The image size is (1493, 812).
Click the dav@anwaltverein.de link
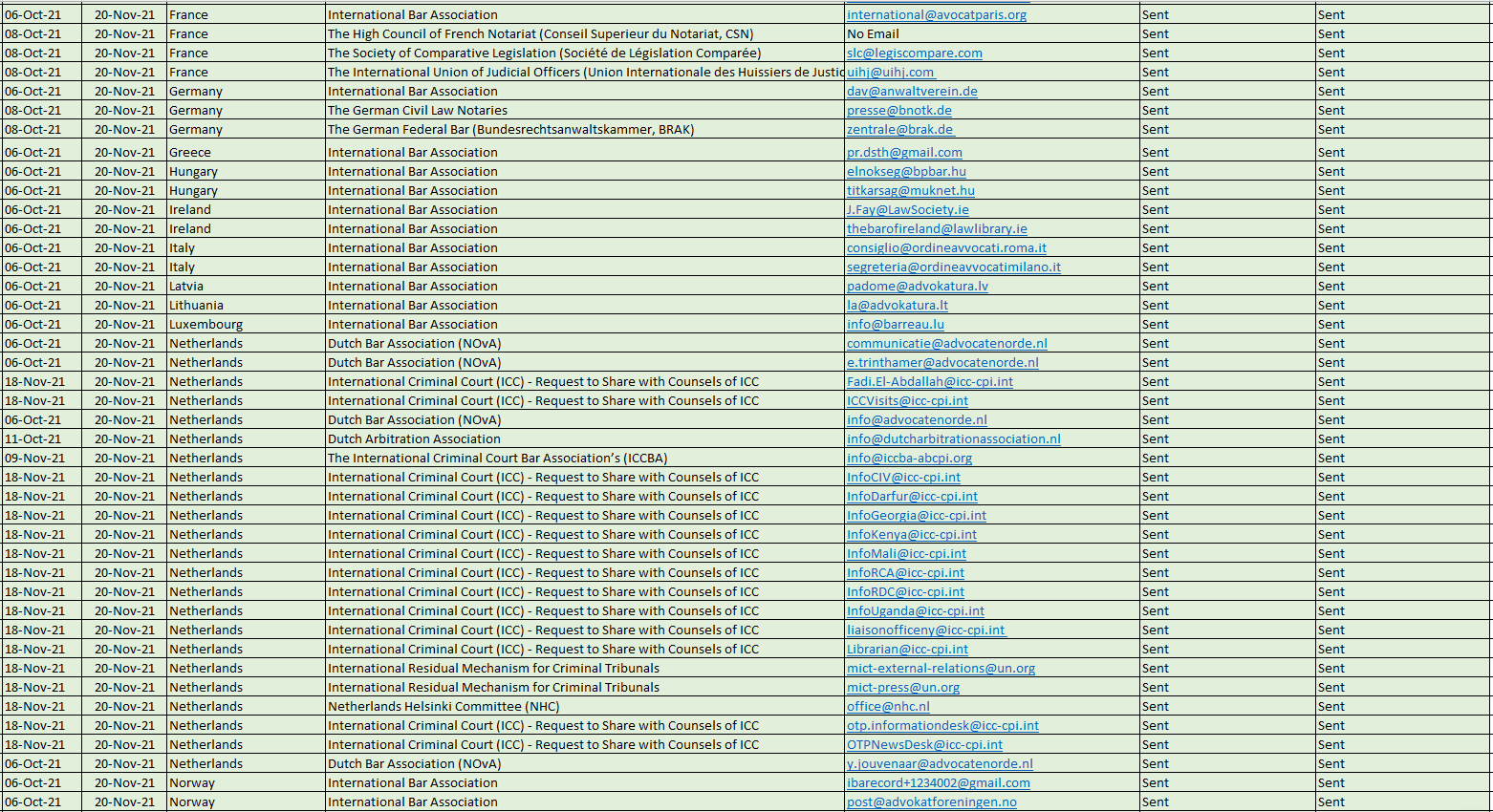[912, 92]
